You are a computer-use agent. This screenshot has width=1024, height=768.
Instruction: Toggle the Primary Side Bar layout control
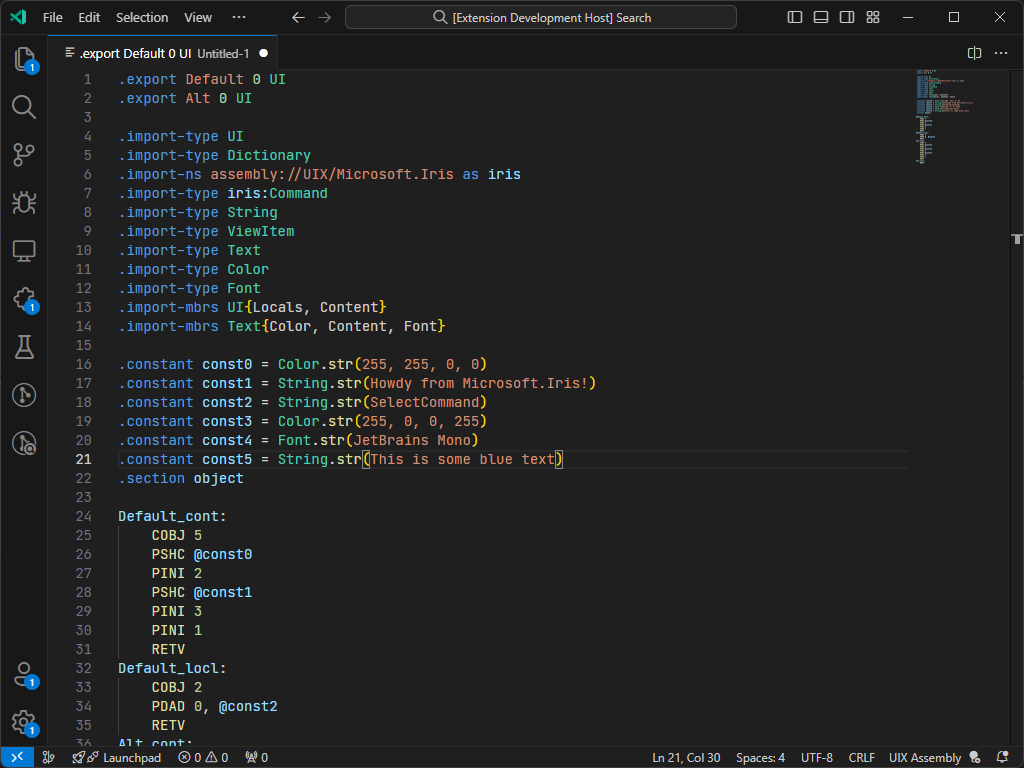point(794,17)
